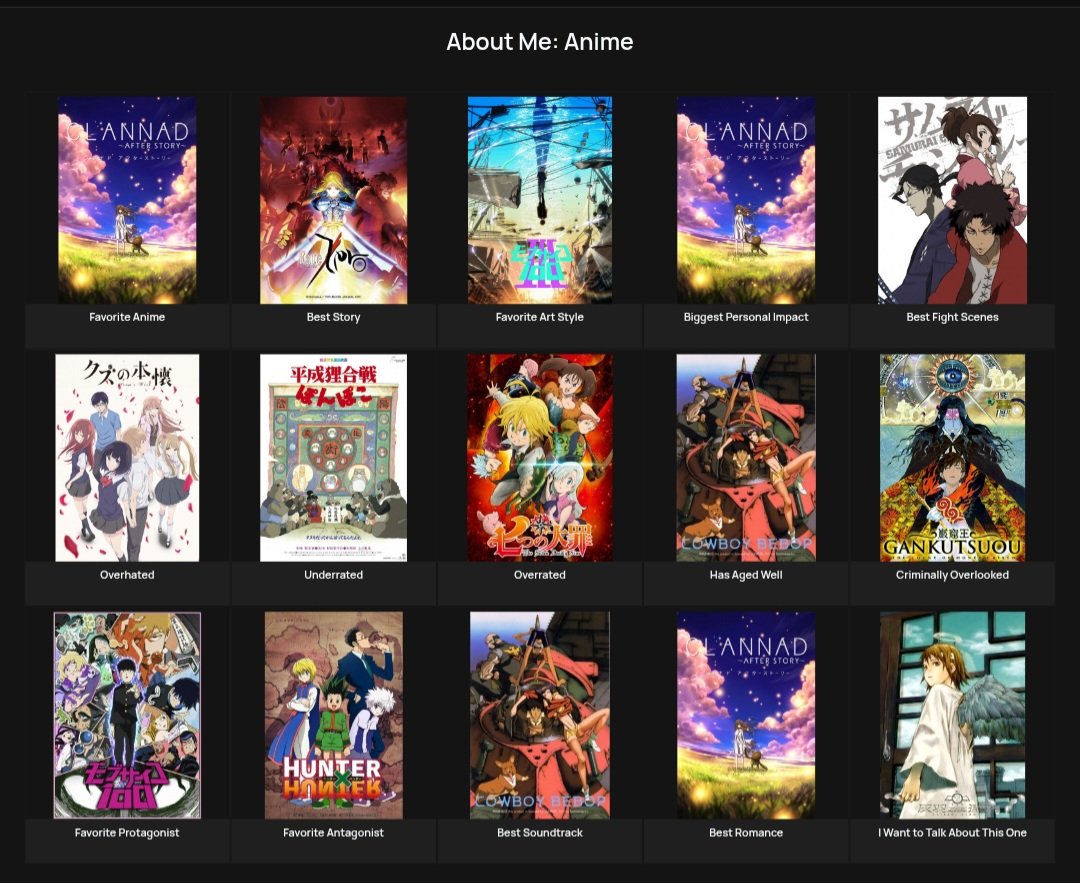Click the "Best Romance" caption
1080x883 pixels.
(746, 832)
